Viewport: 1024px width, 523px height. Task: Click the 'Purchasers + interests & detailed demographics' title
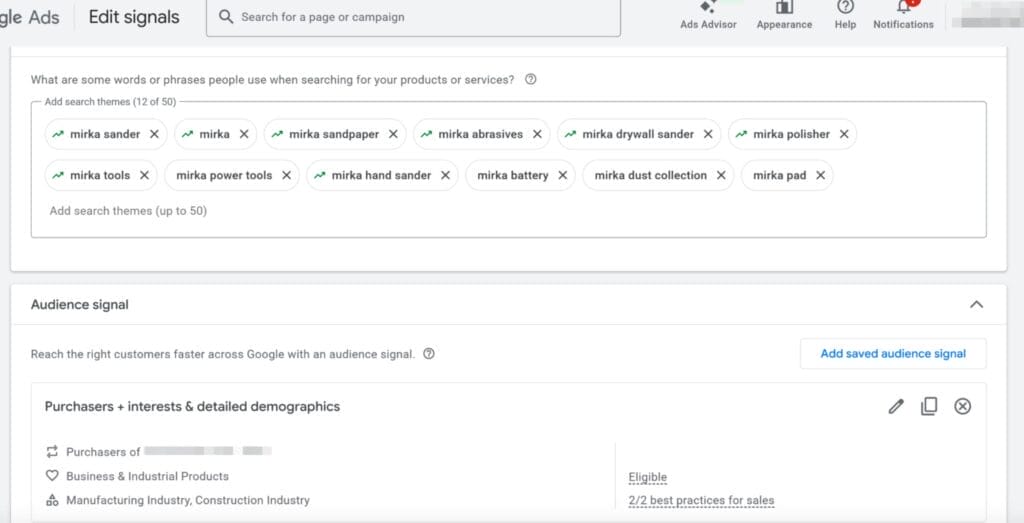(x=192, y=406)
